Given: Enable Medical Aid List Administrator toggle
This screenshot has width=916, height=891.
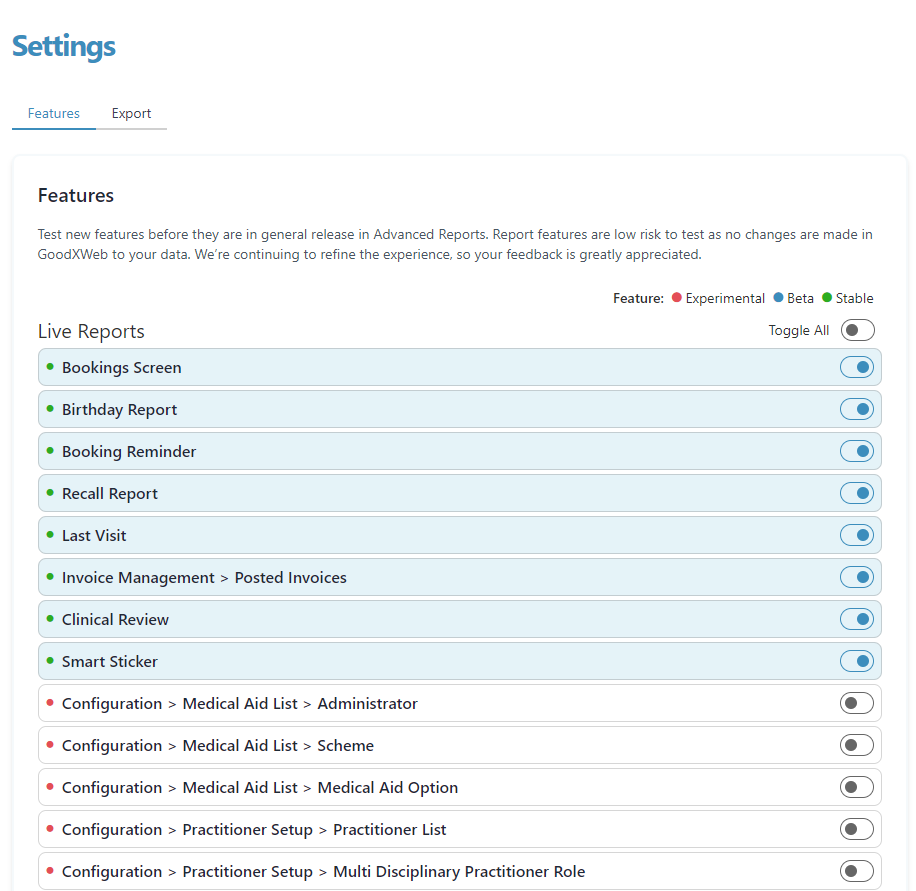Looking at the screenshot, I should click(x=857, y=704).
